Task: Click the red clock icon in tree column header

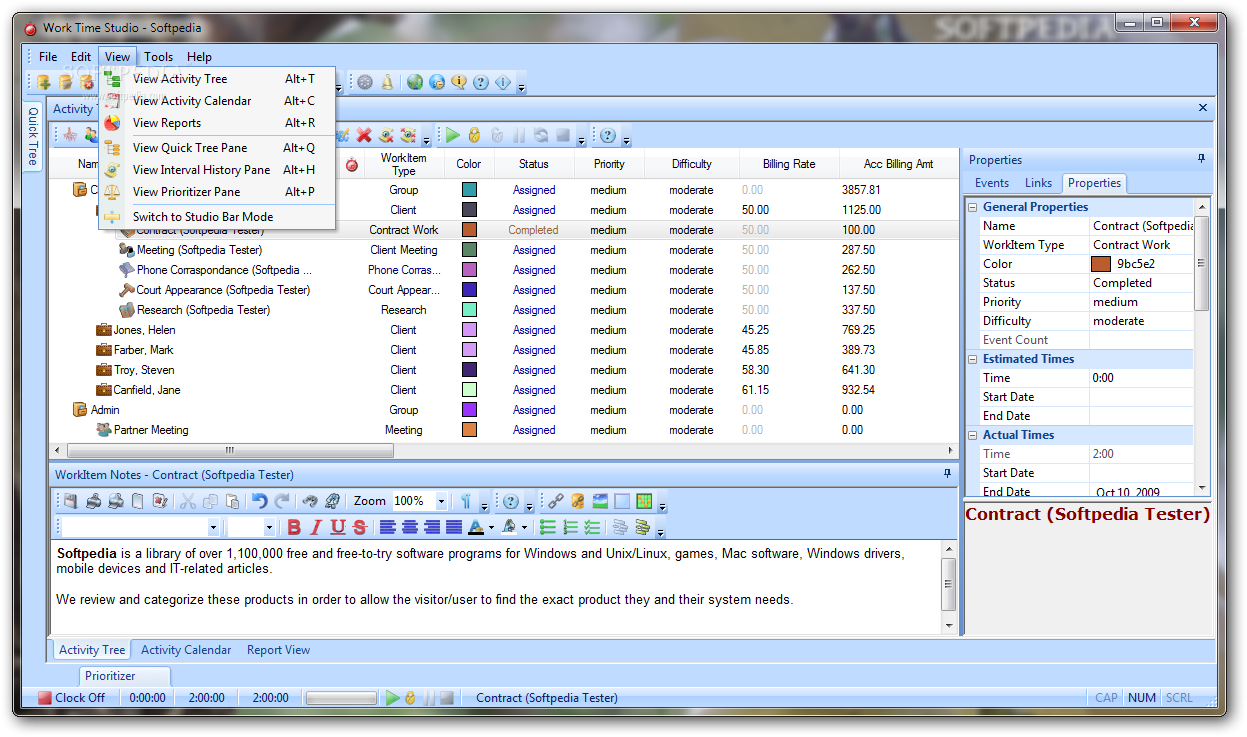Action: pos(352,164)
